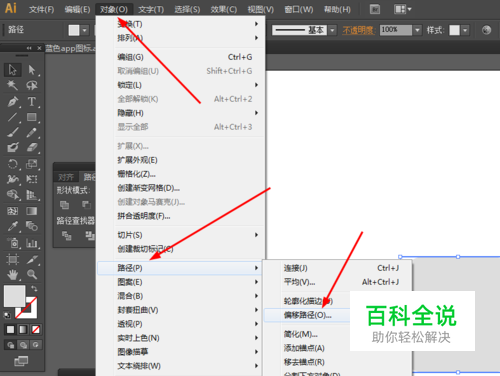Set paint mode to Color
The image size is (500, 376).
[x=10, y=330]
